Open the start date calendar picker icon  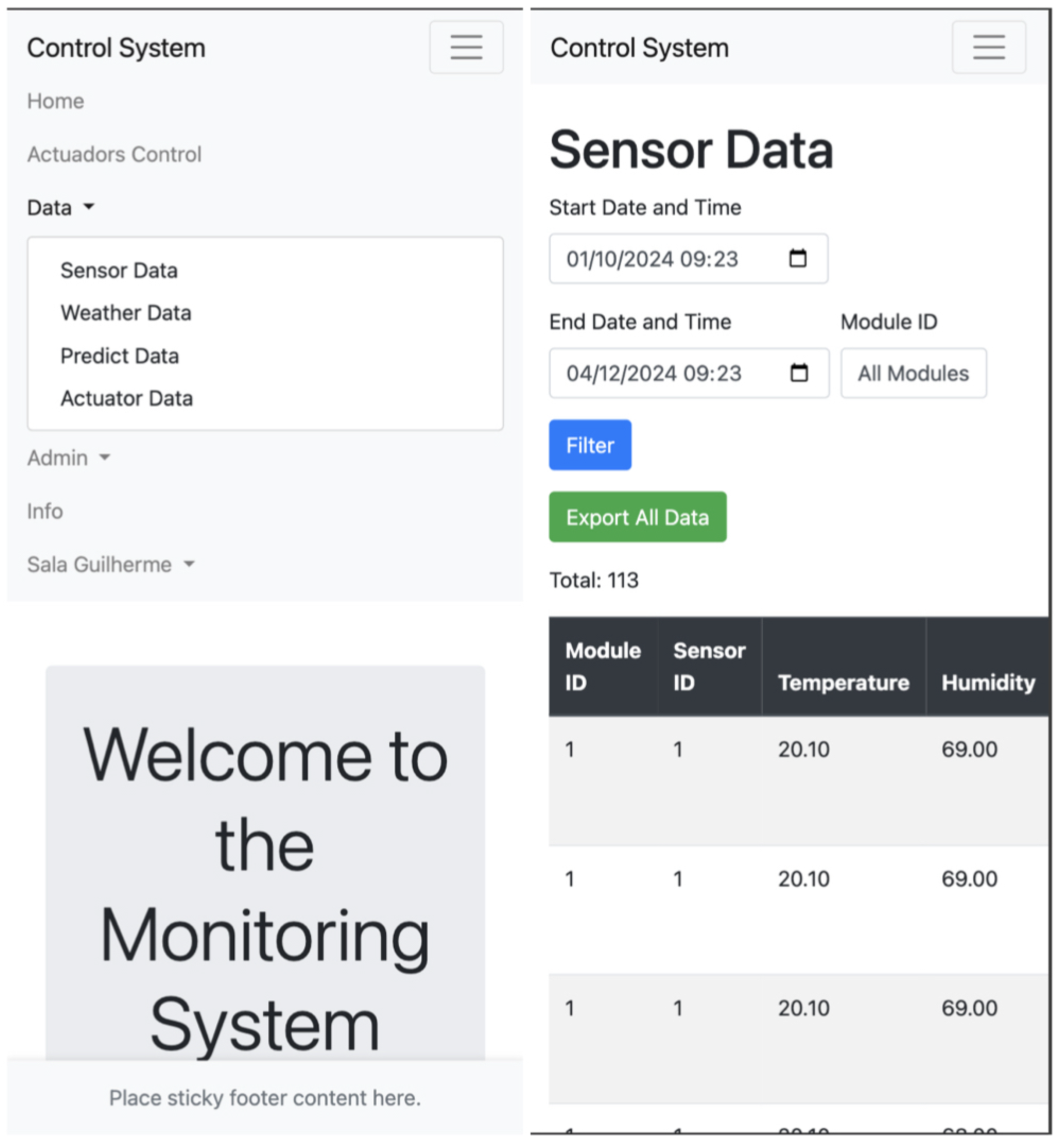click(x=798, y=259)
